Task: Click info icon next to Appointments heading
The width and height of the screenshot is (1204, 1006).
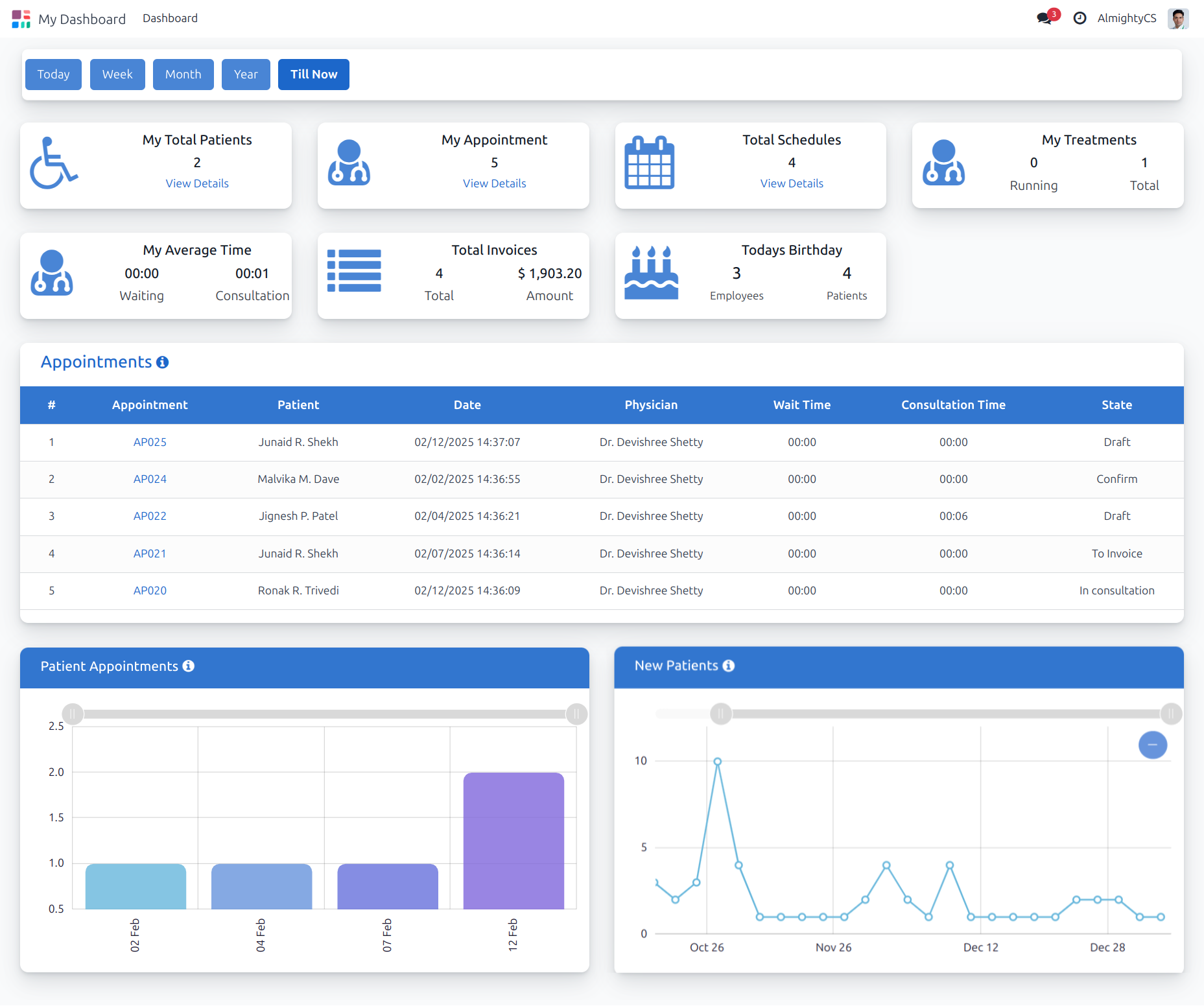Action: pos(163,362)
